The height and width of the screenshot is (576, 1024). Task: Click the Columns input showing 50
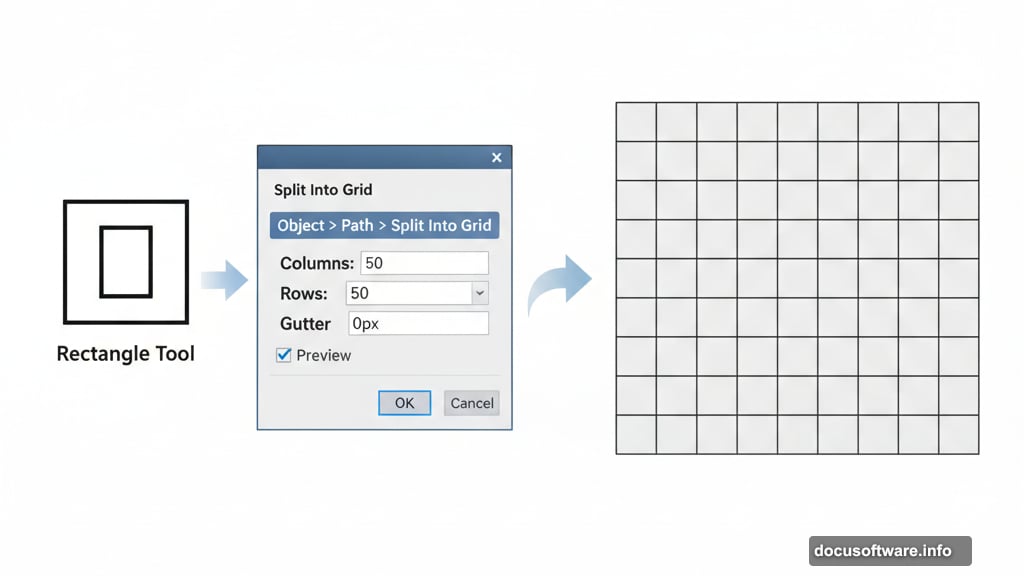coord(424,262)
